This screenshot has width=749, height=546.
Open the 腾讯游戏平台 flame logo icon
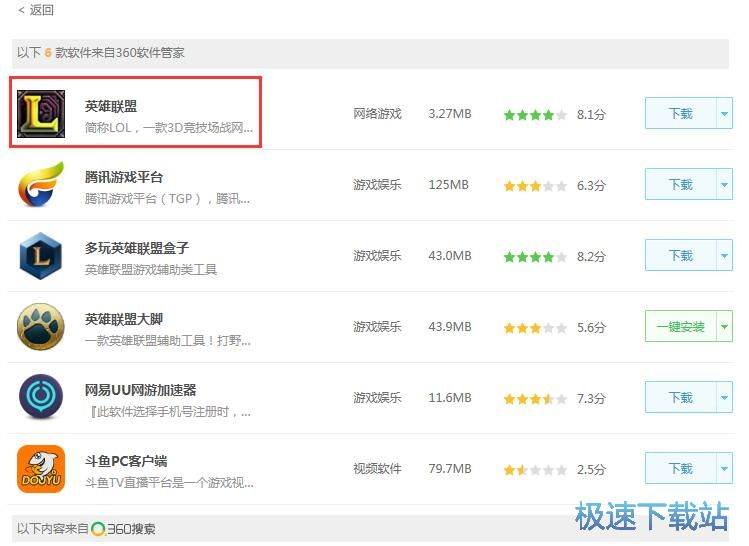point(41,184)
